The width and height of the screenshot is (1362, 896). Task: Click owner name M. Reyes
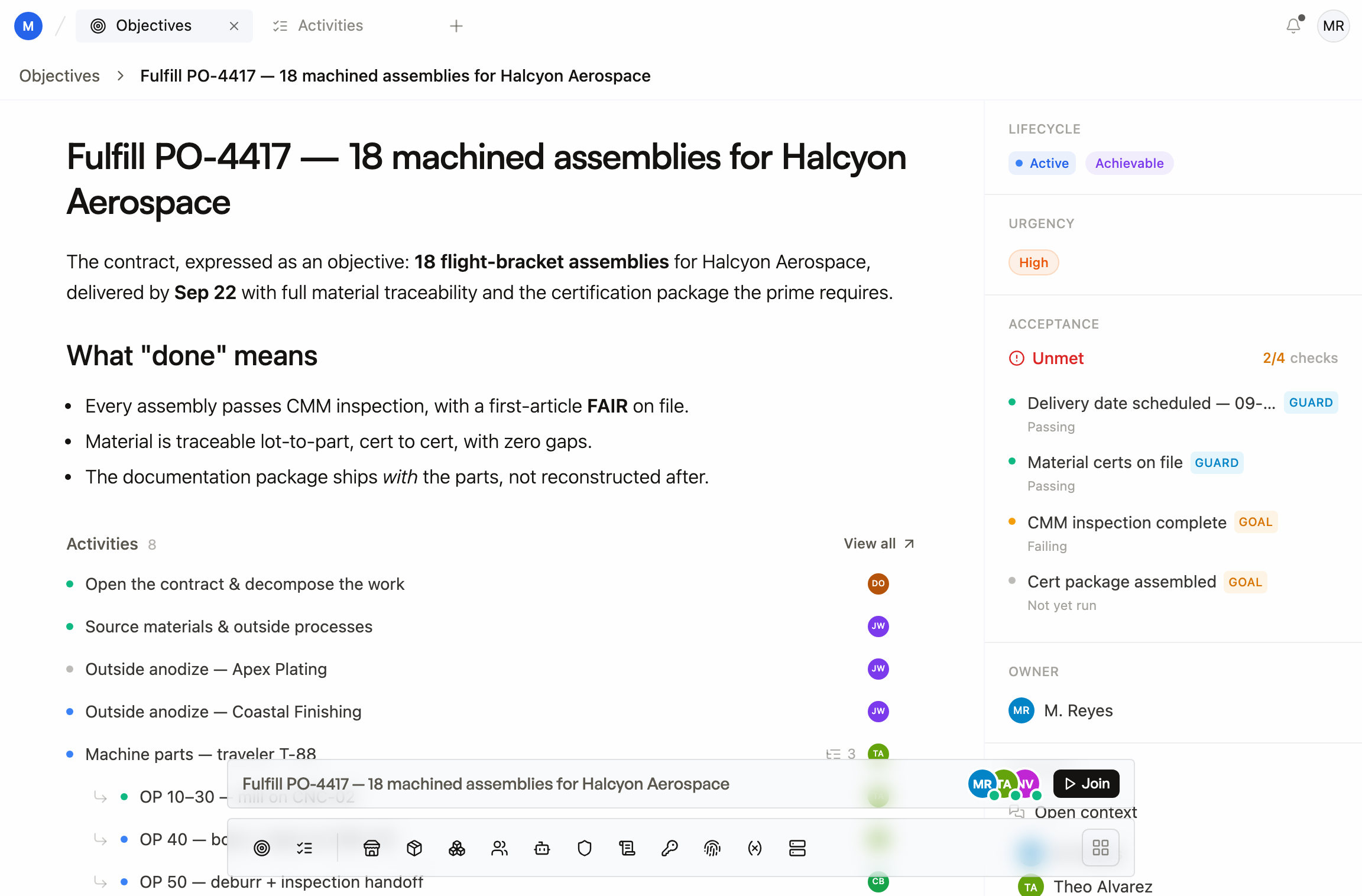coord(1078,710)
